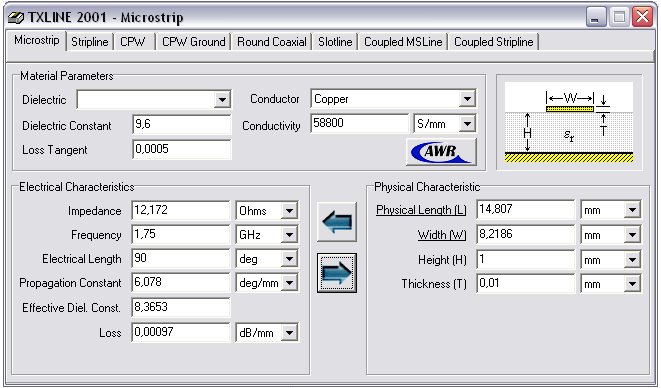Click the underlined Physical Length (L) label
Viewport: 661px width, 388px height.
tap(421, 210)
